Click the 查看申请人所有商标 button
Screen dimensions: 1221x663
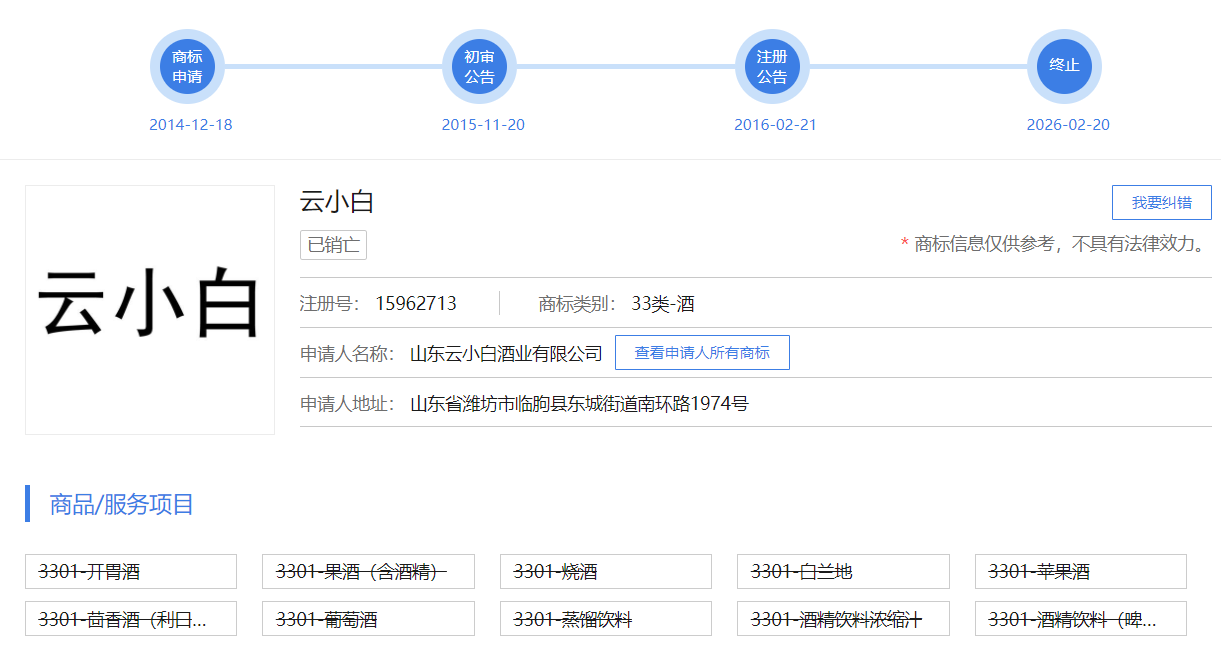[702, 353]
